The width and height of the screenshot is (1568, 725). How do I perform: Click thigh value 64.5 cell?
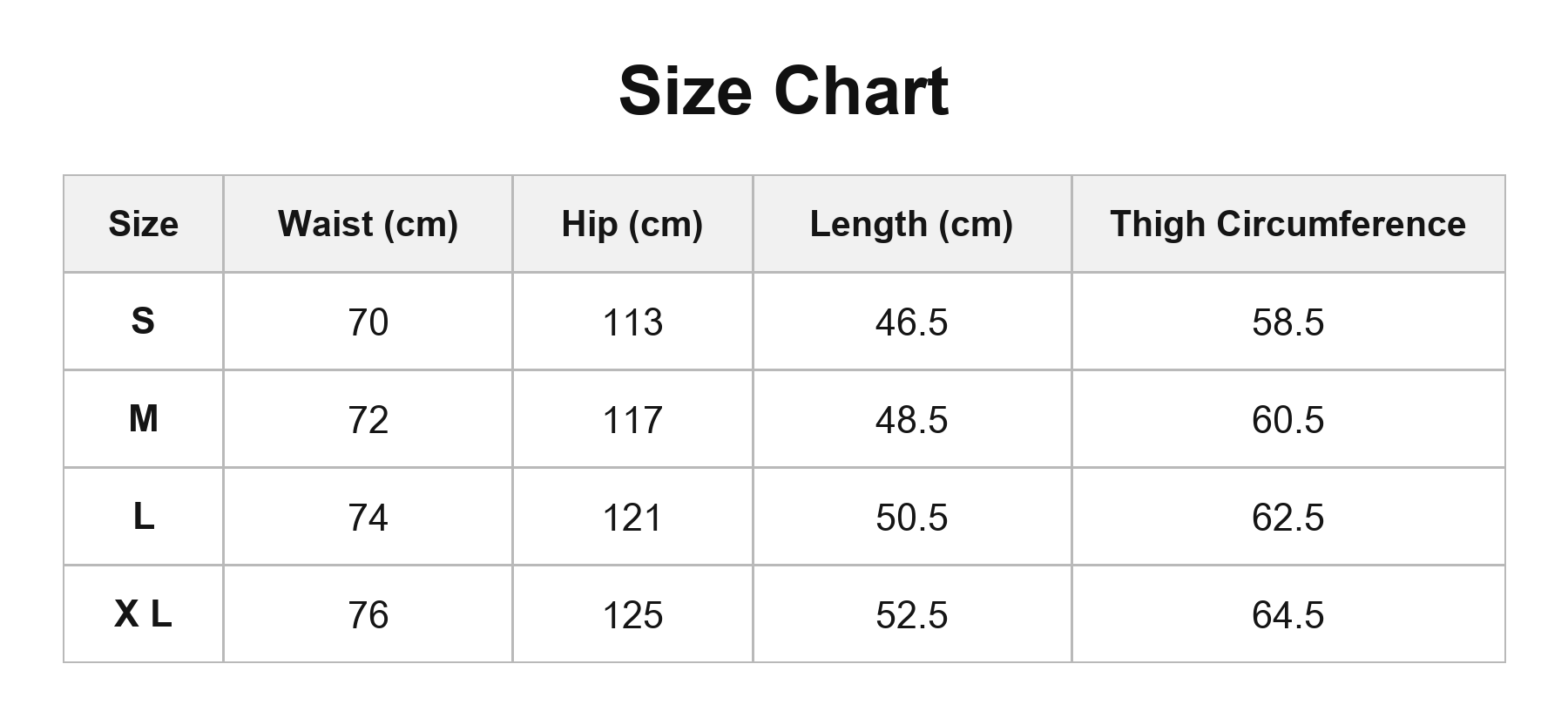(1288, 614)
